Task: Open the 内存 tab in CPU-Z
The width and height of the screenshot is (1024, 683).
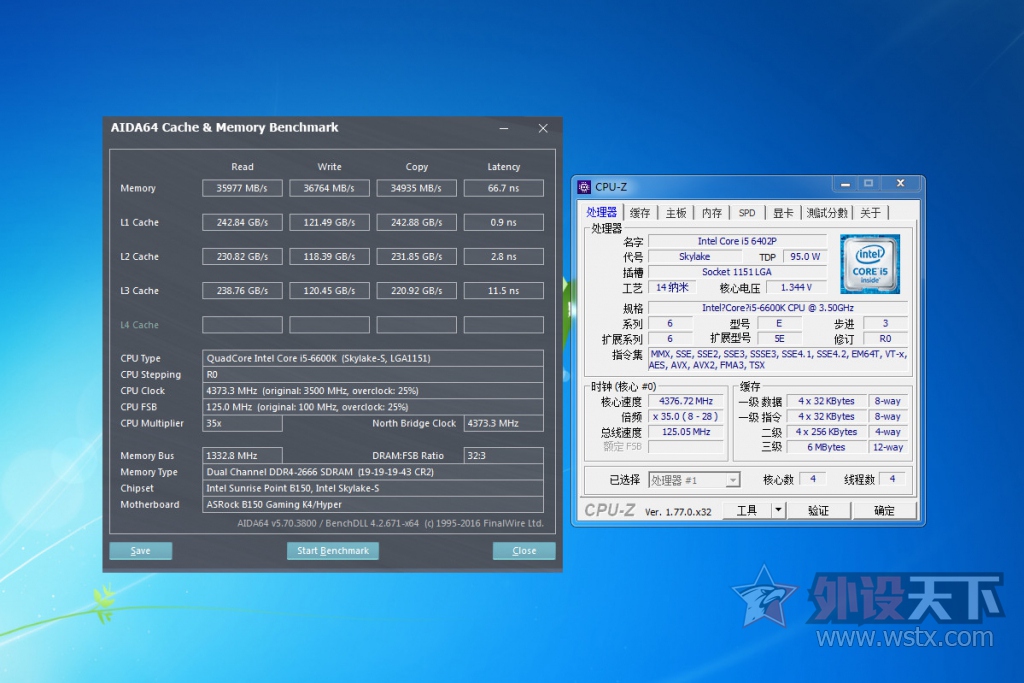Action: click(712, 213)
